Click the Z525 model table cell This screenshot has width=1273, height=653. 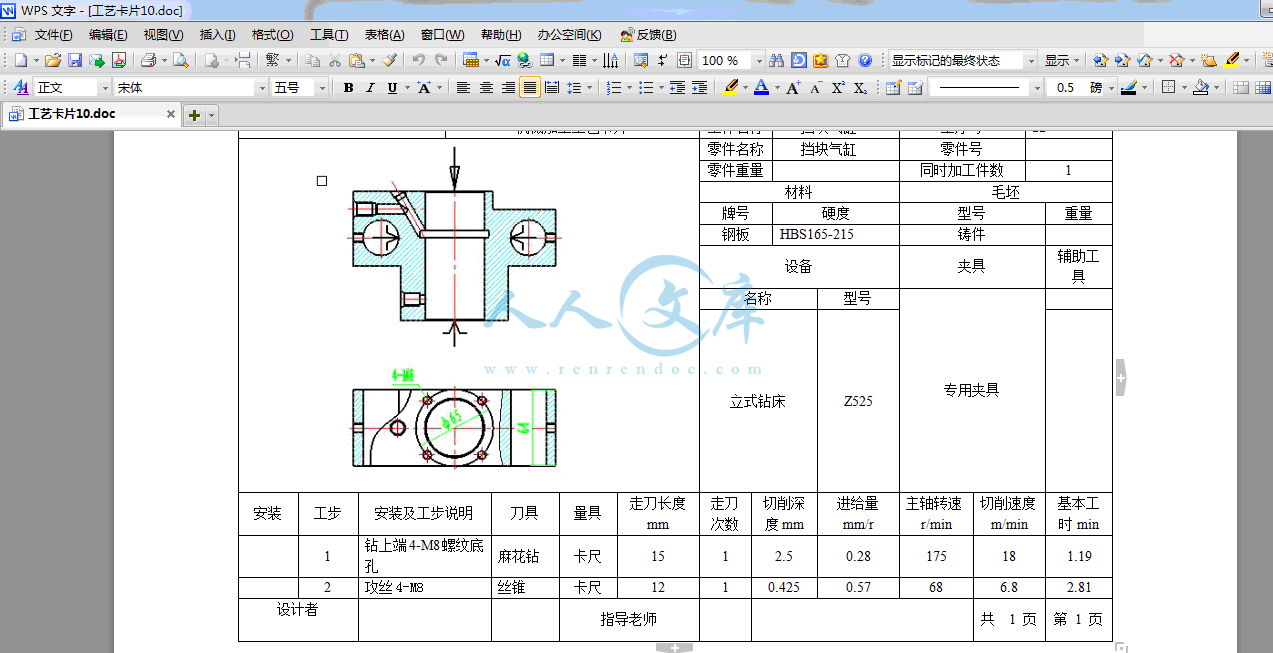857,401
